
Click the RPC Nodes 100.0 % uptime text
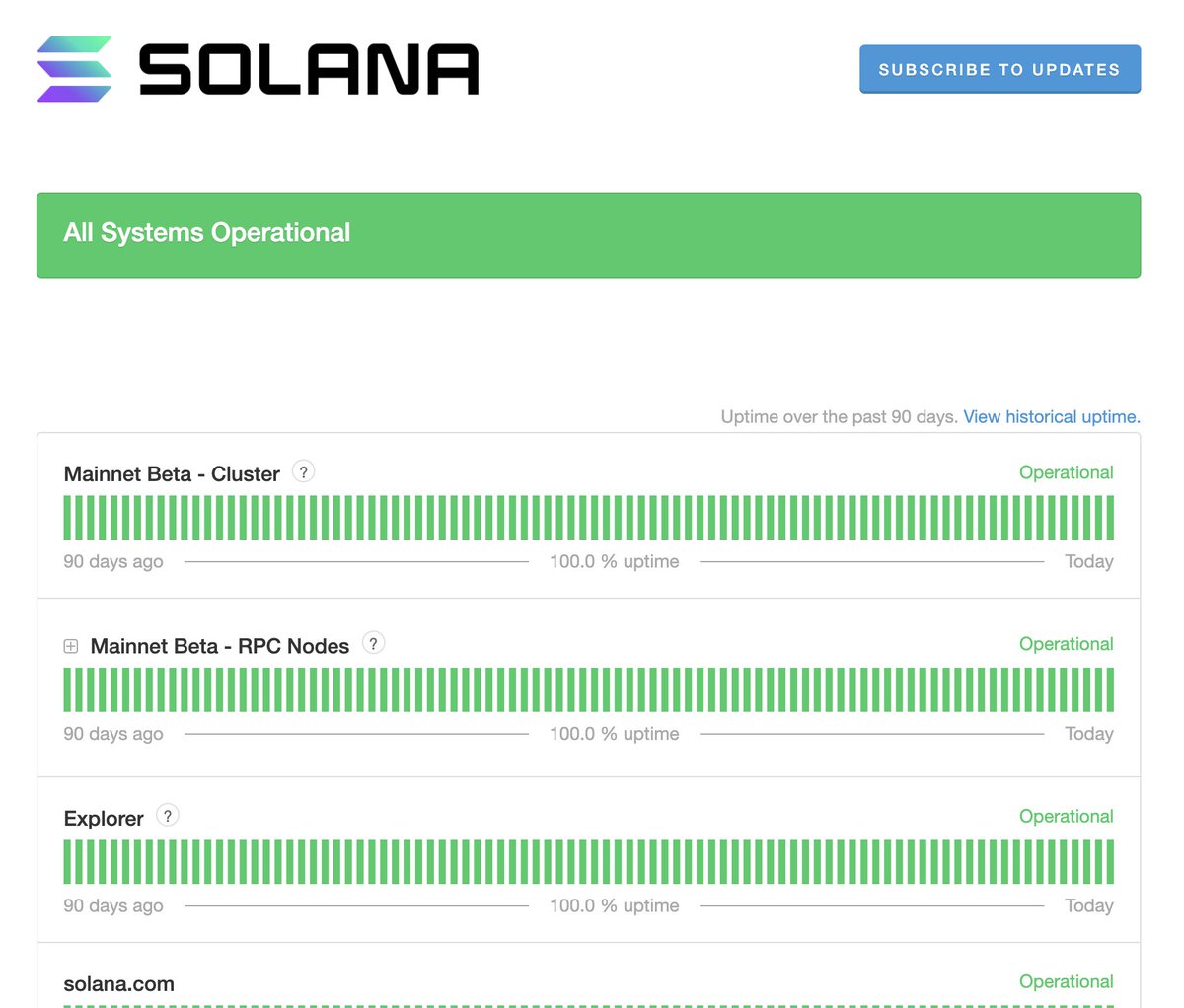[x=615, y=734]
